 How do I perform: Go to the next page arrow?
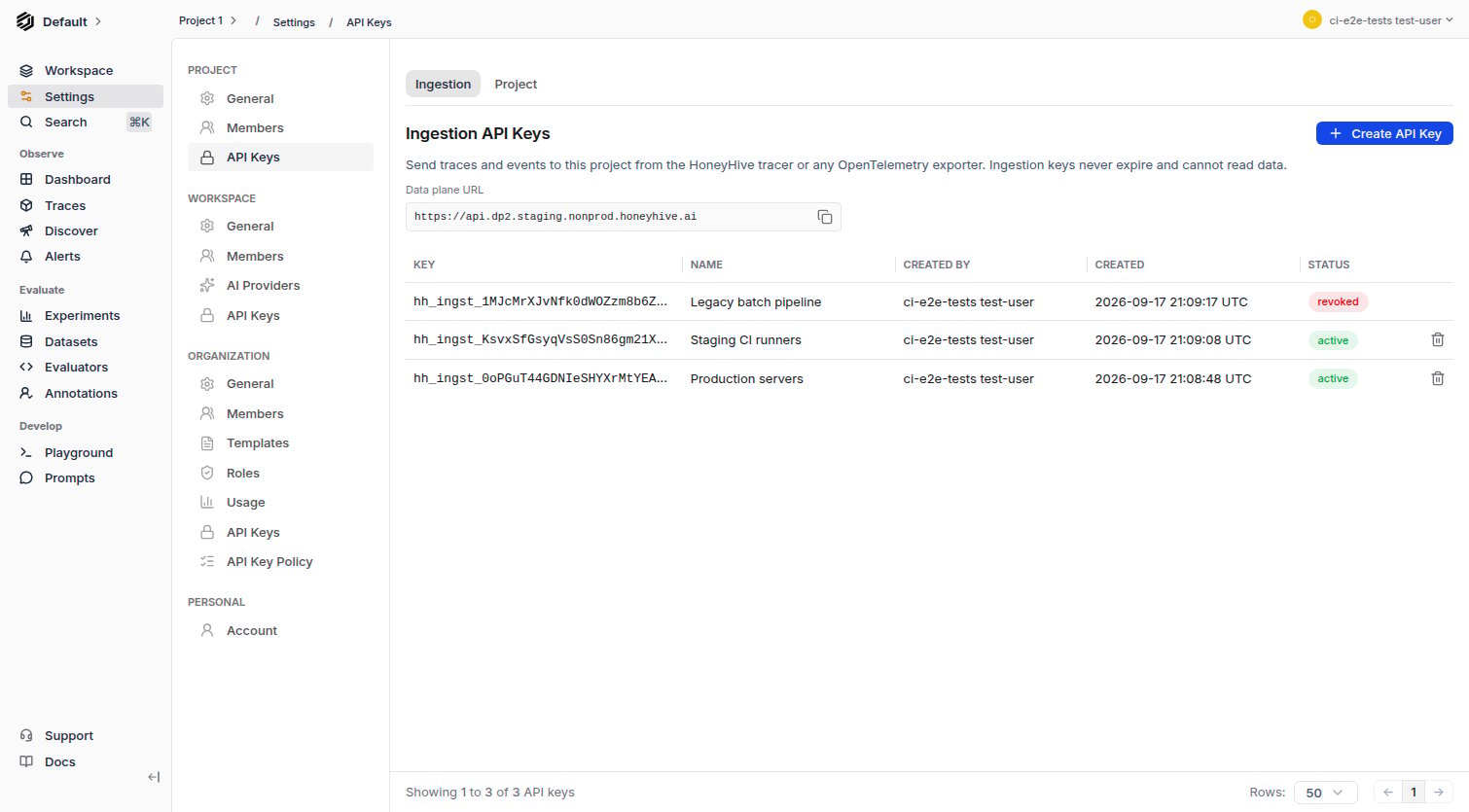[1439, 793]
